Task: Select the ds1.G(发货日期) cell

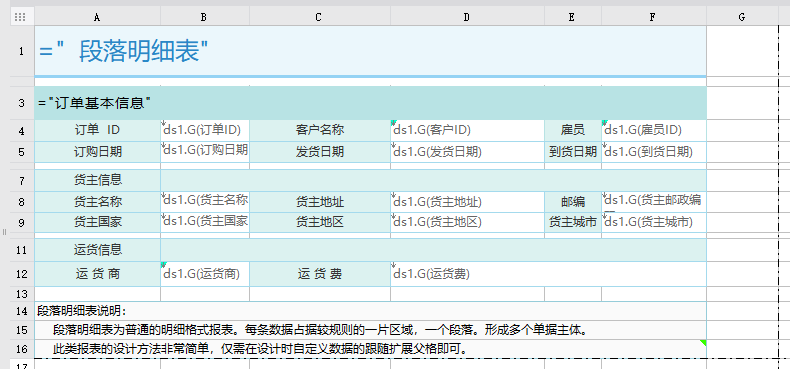Action: [x=467, y=152]
